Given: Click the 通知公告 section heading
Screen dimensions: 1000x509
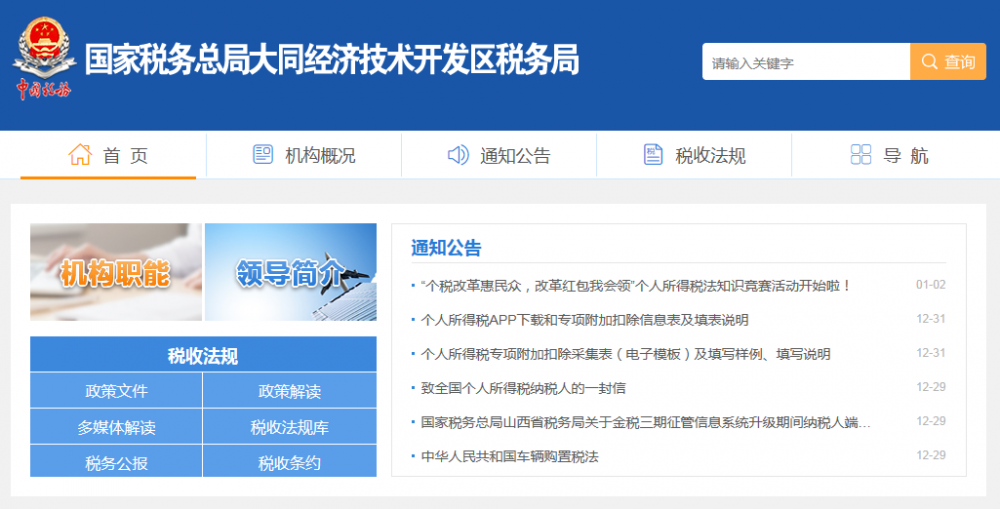Looking at the screenshot, I should 446,248.
